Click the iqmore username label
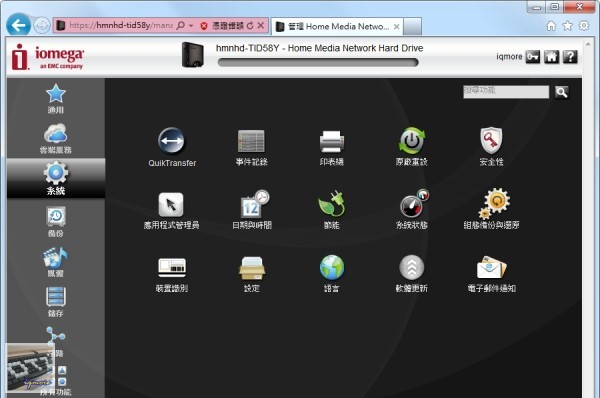Image resolution: width=600 pixels, height=398 pixels. pyautogui.click(x=509, y=57)
